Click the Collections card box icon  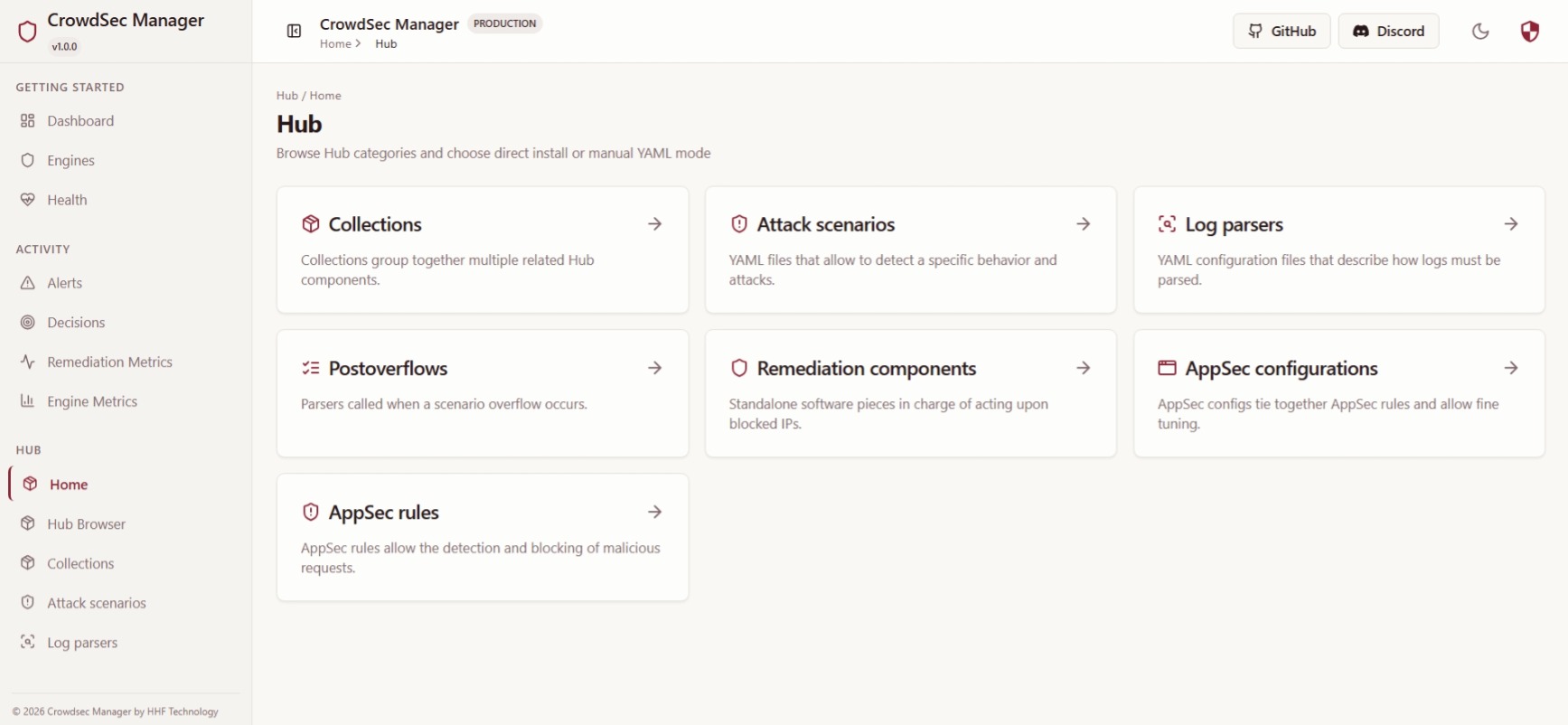point(311,224)
